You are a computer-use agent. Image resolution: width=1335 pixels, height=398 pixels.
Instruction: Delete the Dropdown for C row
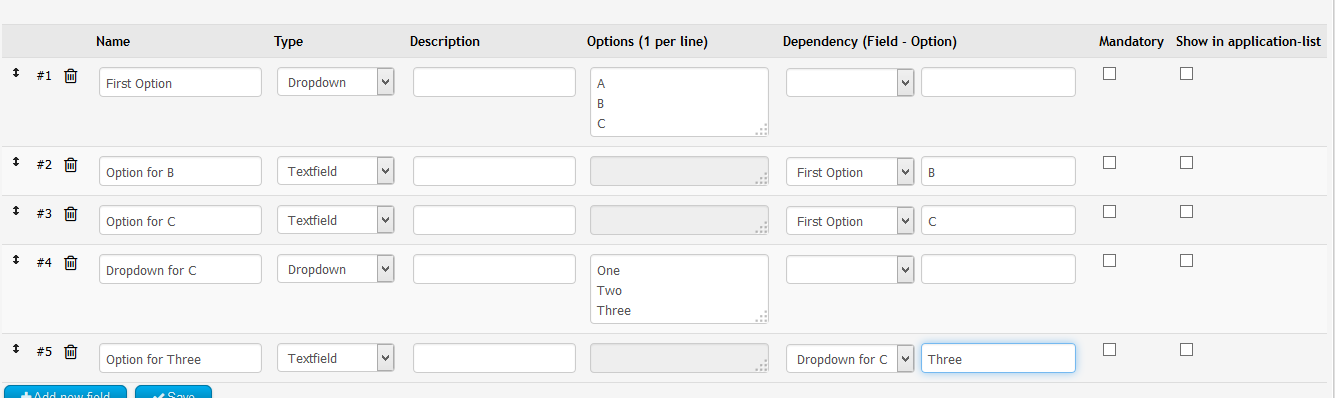coord(70,263)
